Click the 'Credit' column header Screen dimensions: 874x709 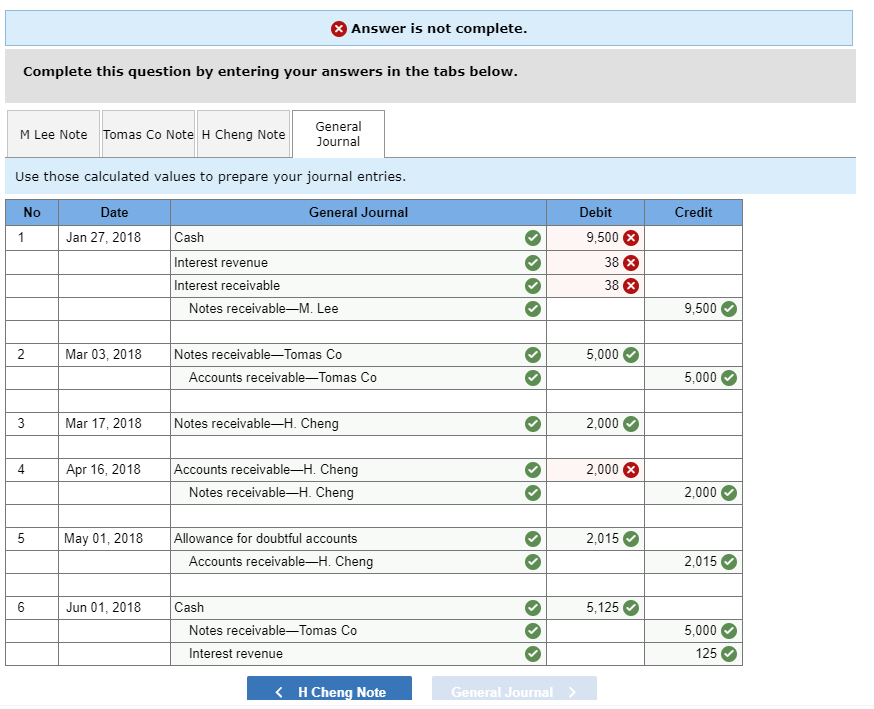[x=693, y=212]
